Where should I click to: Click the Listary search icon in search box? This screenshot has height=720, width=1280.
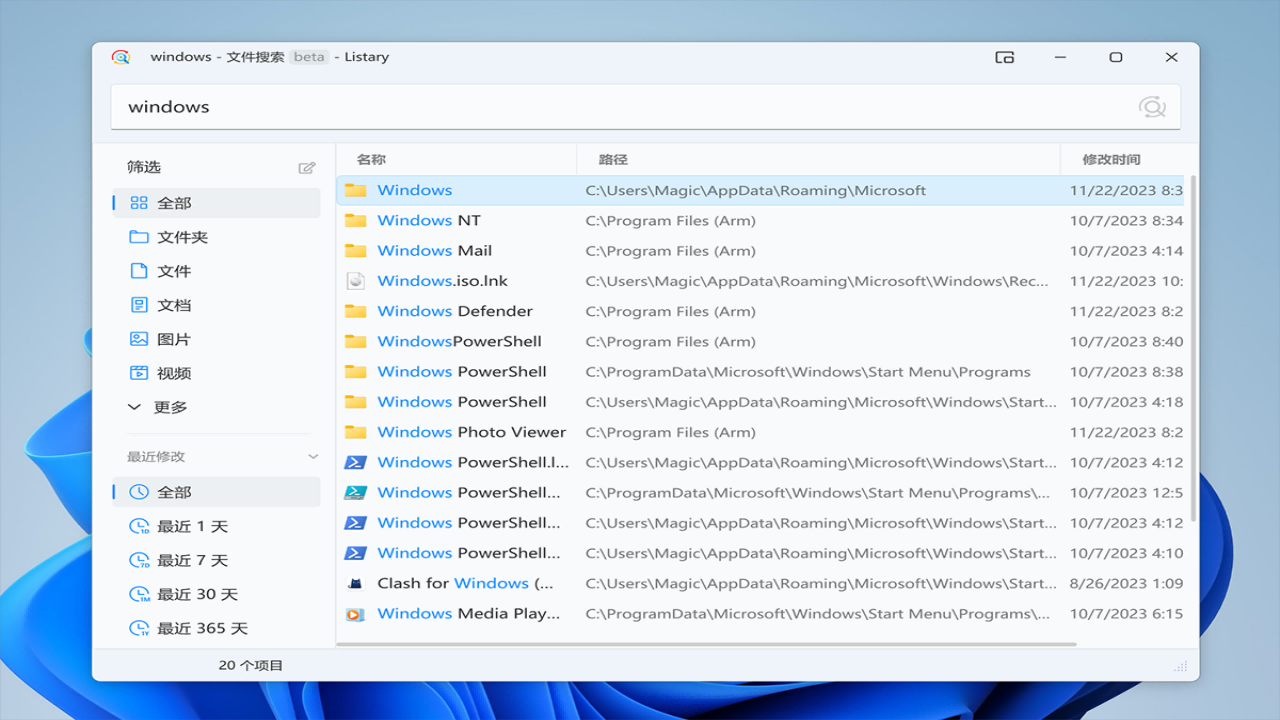(1152, 107)
